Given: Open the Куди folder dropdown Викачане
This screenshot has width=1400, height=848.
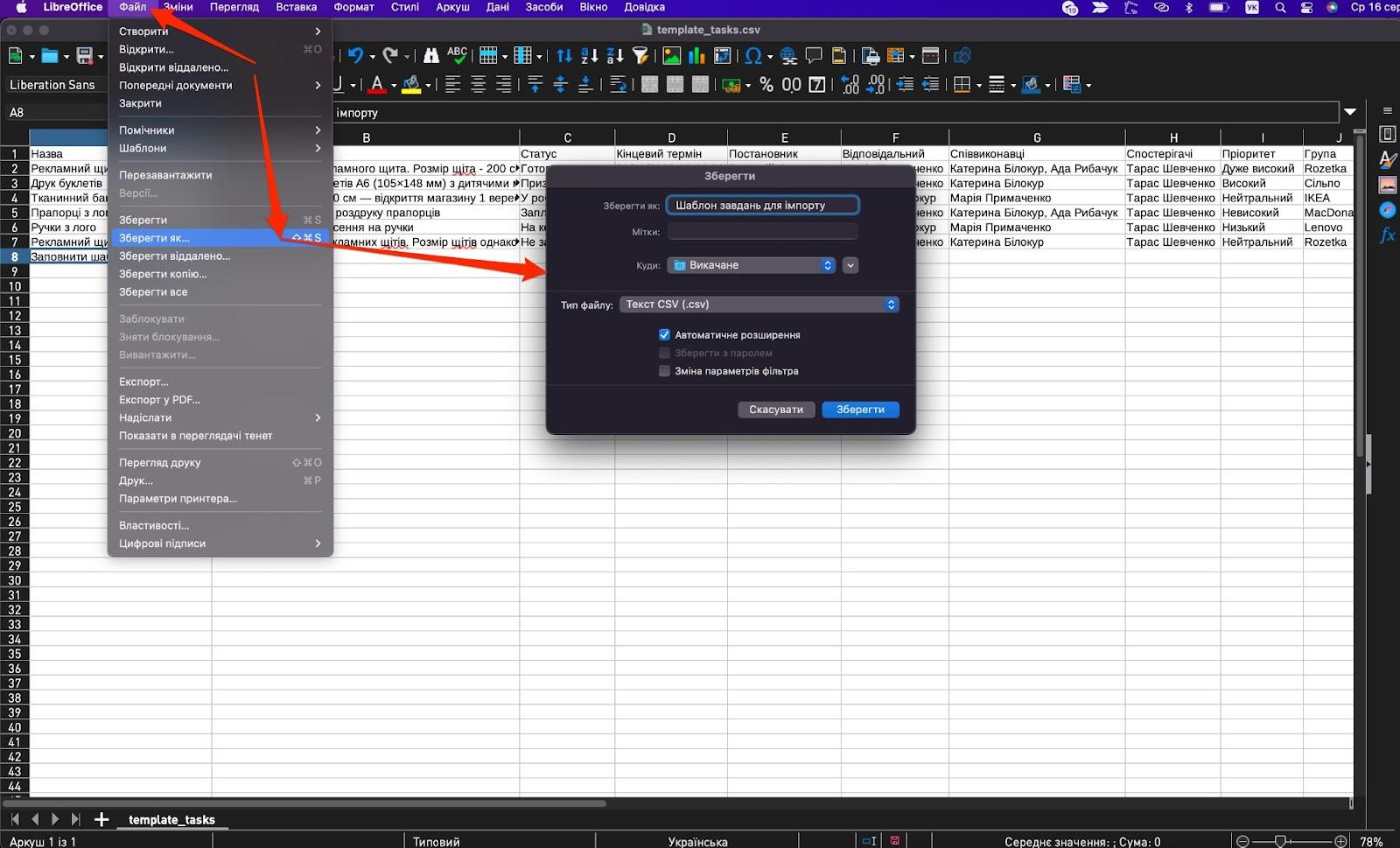Looking at the screenshot, I should pos(752,265).
